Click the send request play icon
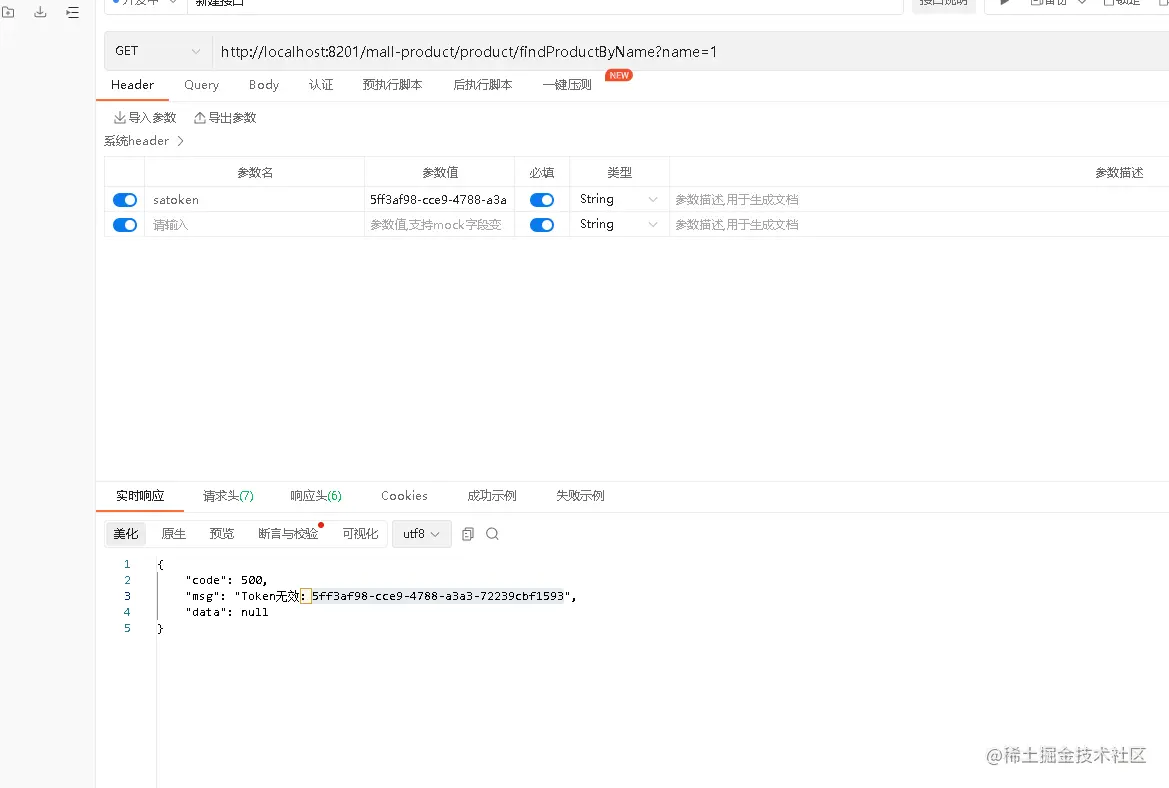 click(1004, 3)
